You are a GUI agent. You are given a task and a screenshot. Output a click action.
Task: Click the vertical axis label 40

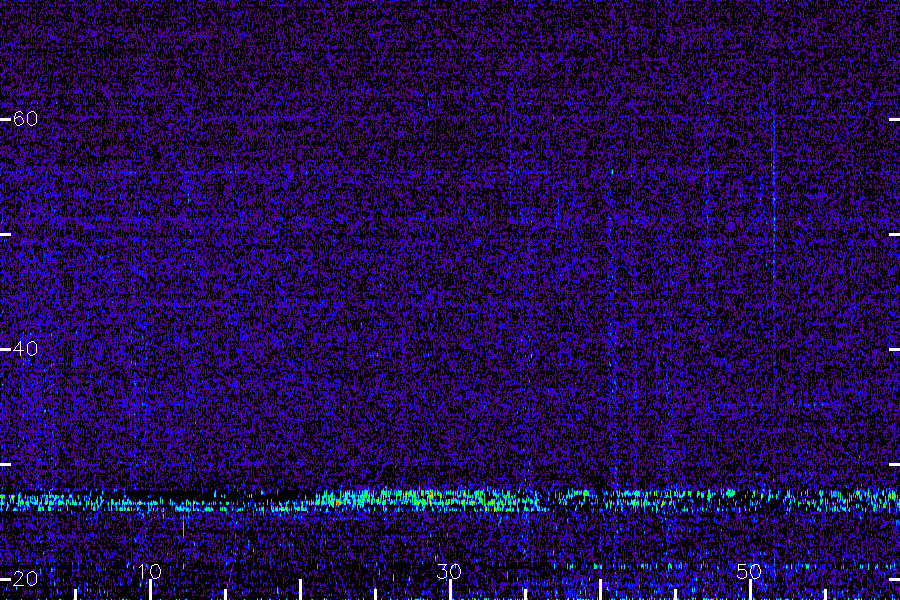coord(25,349)
